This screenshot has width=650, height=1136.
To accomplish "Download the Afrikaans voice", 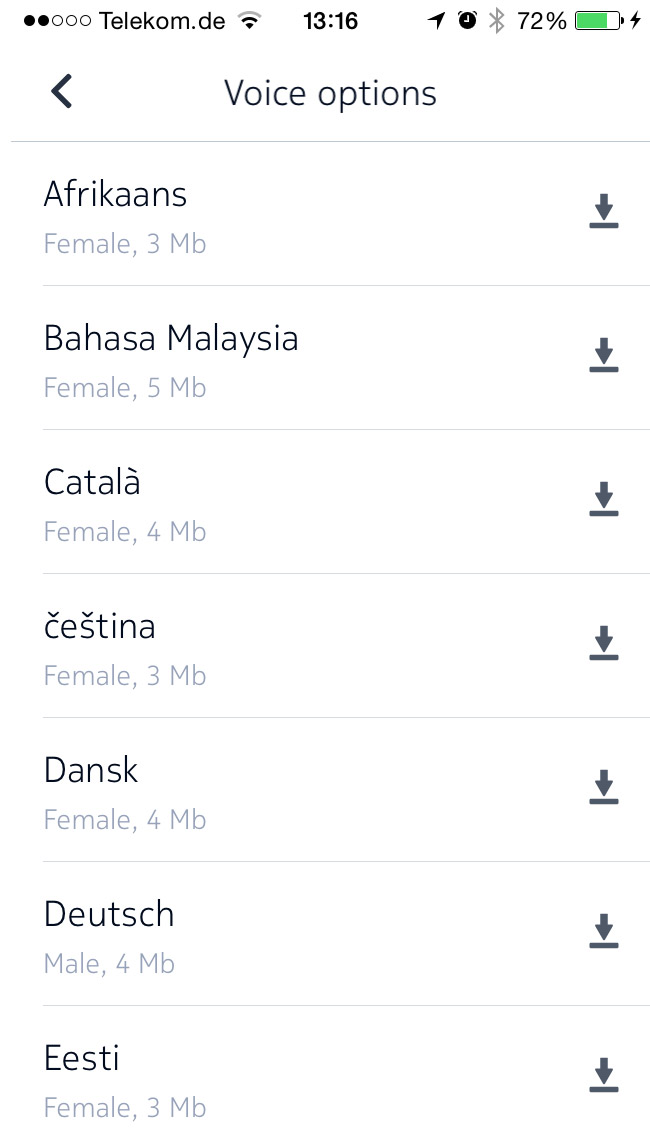I will [603, 212].
